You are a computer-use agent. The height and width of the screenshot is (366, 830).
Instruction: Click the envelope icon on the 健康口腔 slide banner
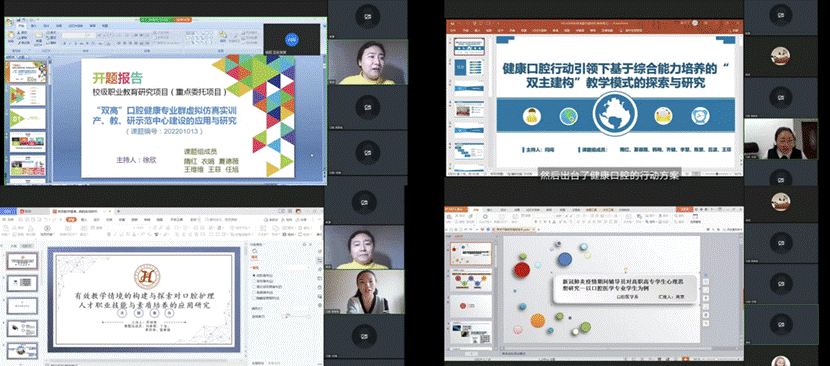(x=663, y=115)
